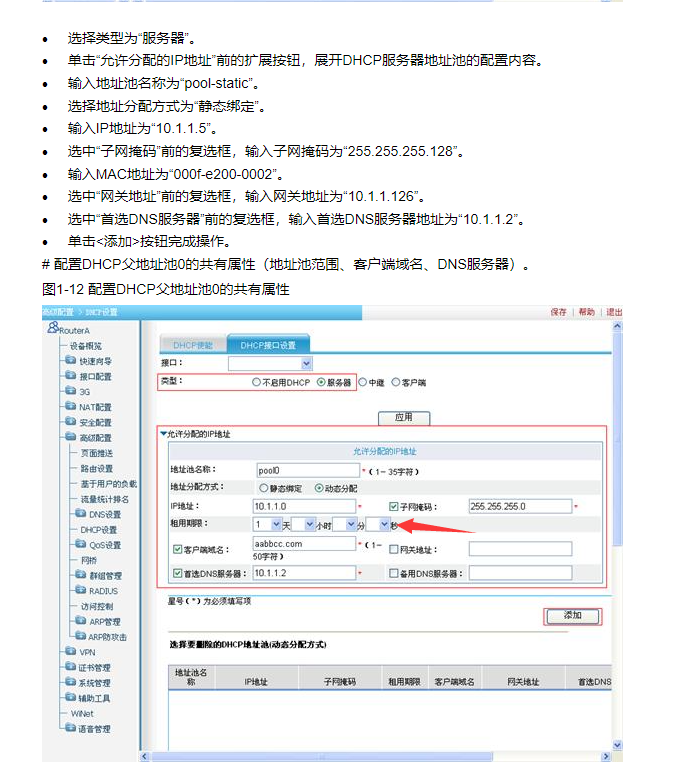Toggle the 客户端域名 checkbox

pos(178,549)
